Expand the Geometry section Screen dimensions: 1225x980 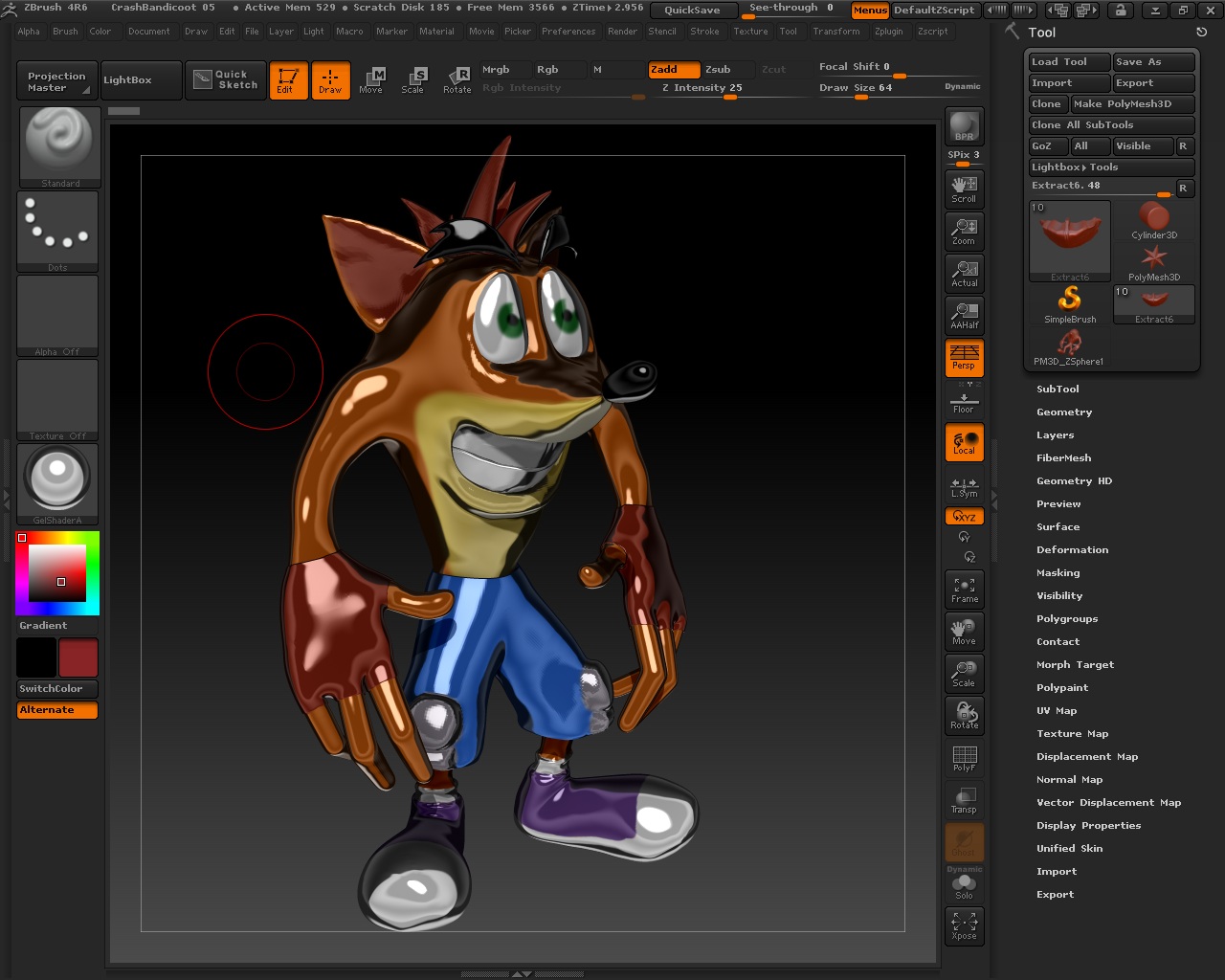[1064, 412]
